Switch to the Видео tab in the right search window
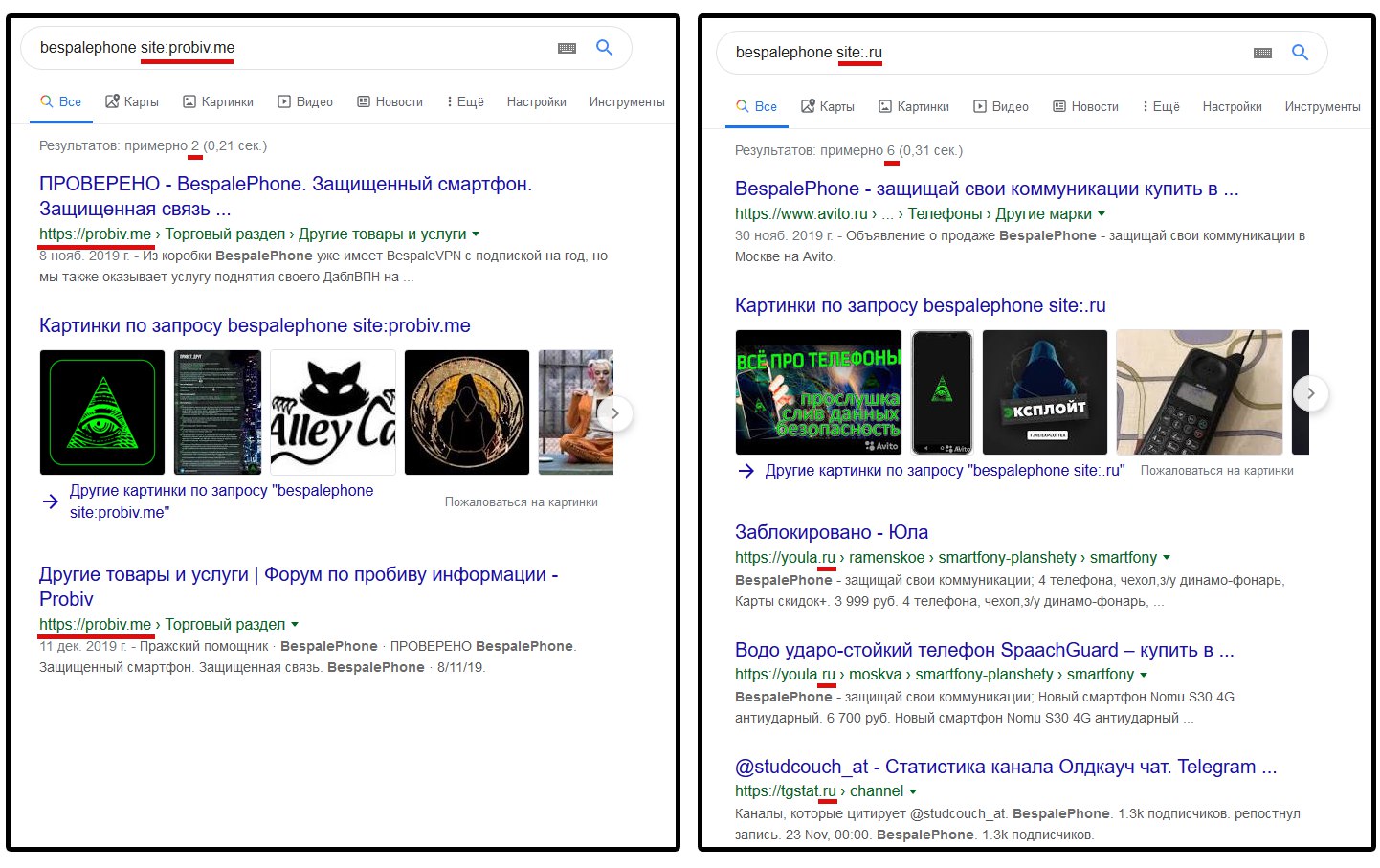Viewport: 1380px width, 868px height. point(1001,106)
